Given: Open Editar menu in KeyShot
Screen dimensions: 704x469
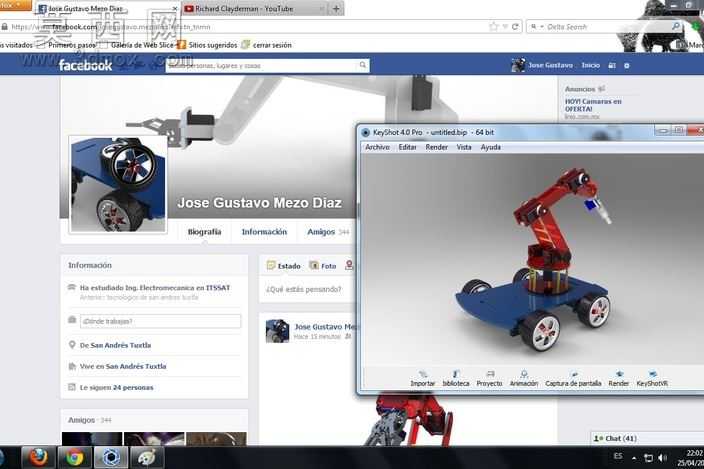Looking at the screenshot, I should pos(407,147).
